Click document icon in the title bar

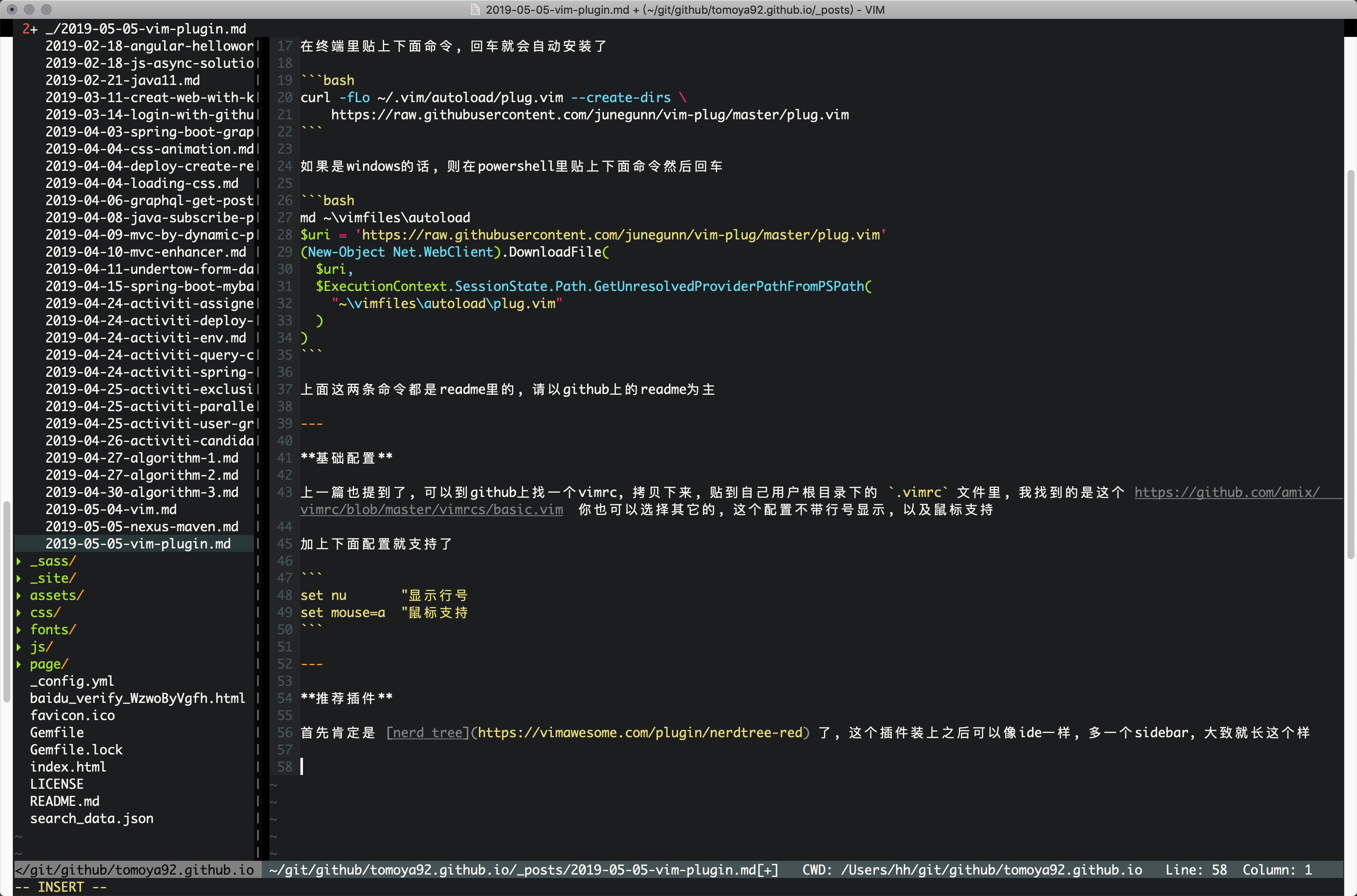(x=475, y=9)
